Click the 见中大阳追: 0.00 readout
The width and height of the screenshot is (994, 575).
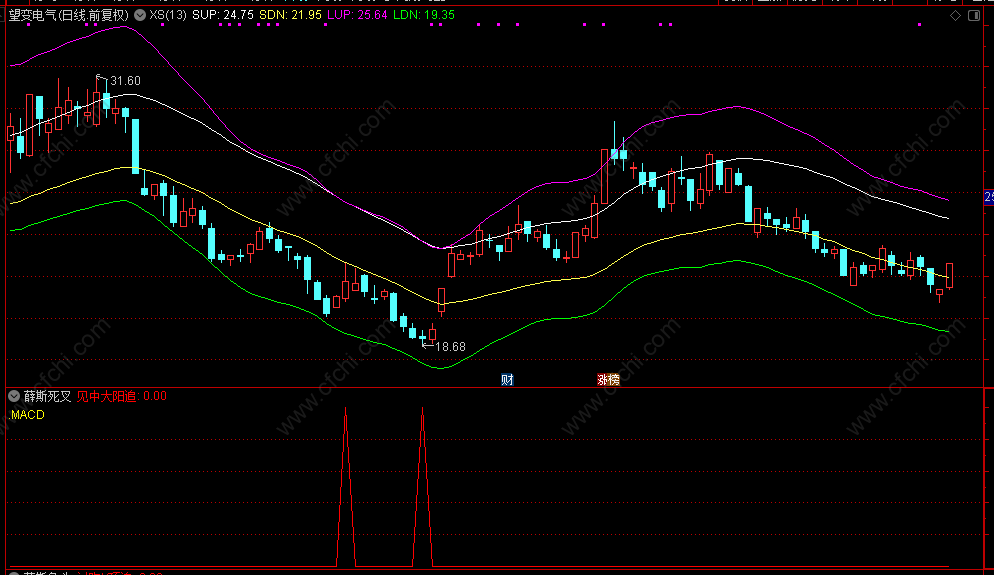click(122, 396)
